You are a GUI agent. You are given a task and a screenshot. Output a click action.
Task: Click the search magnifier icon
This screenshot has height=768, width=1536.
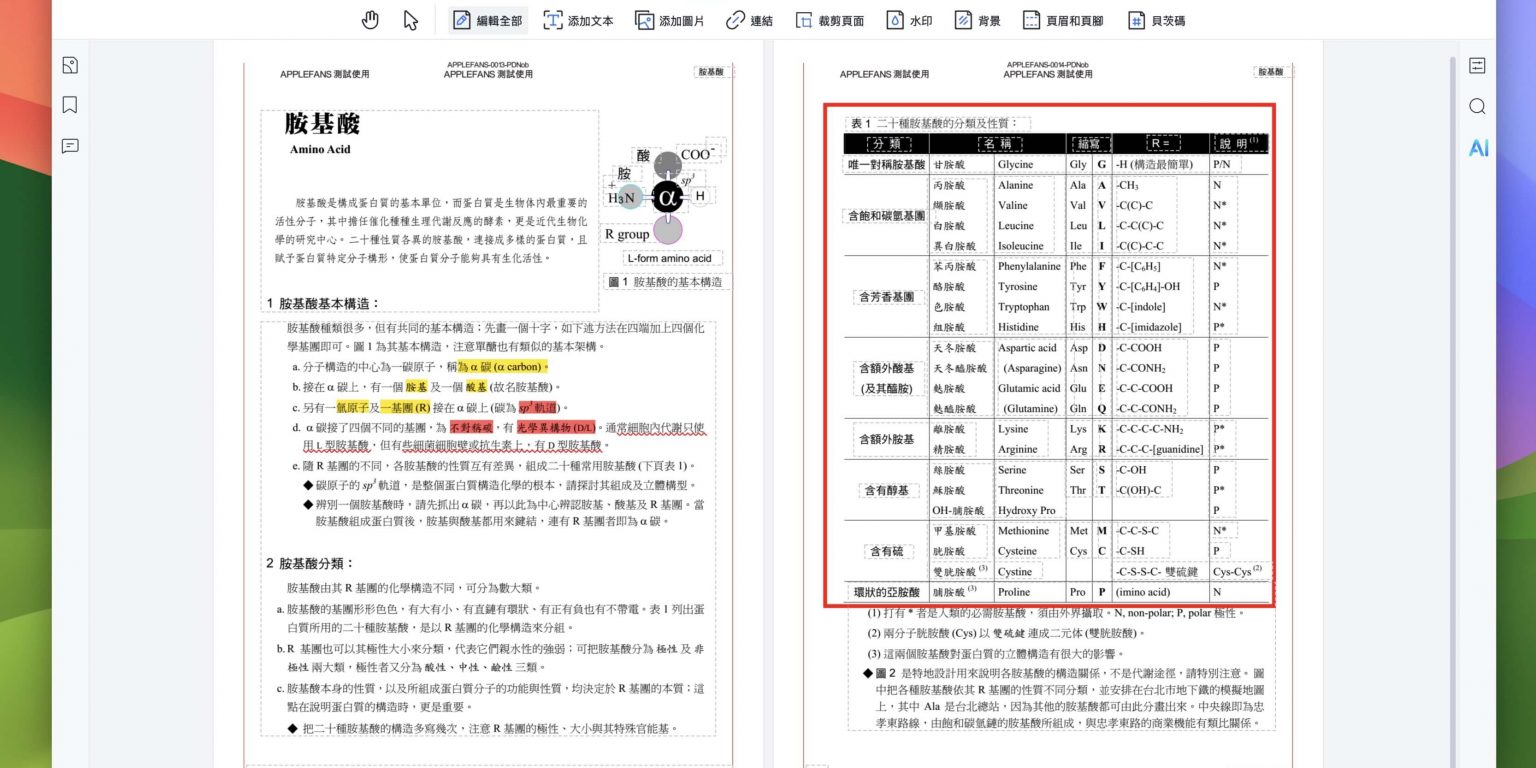1477,106
